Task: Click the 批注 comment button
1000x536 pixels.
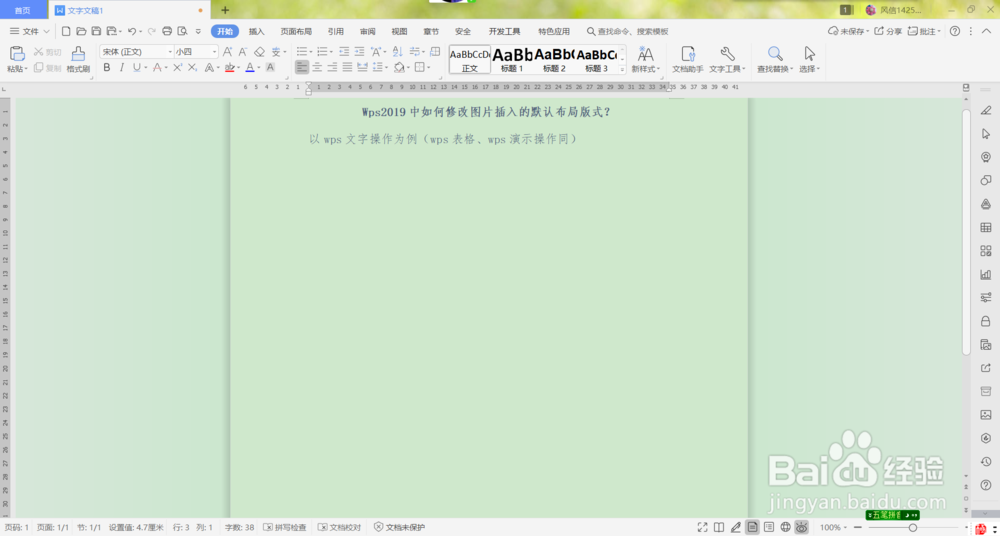Action: click(x=925, y=31)
